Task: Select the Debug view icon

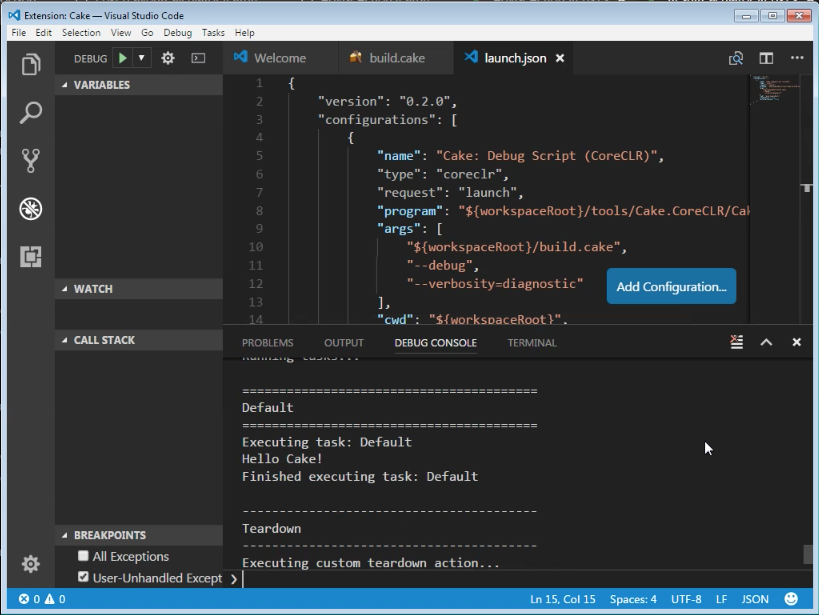Action: pyautogui.click(x=31, y=208)
